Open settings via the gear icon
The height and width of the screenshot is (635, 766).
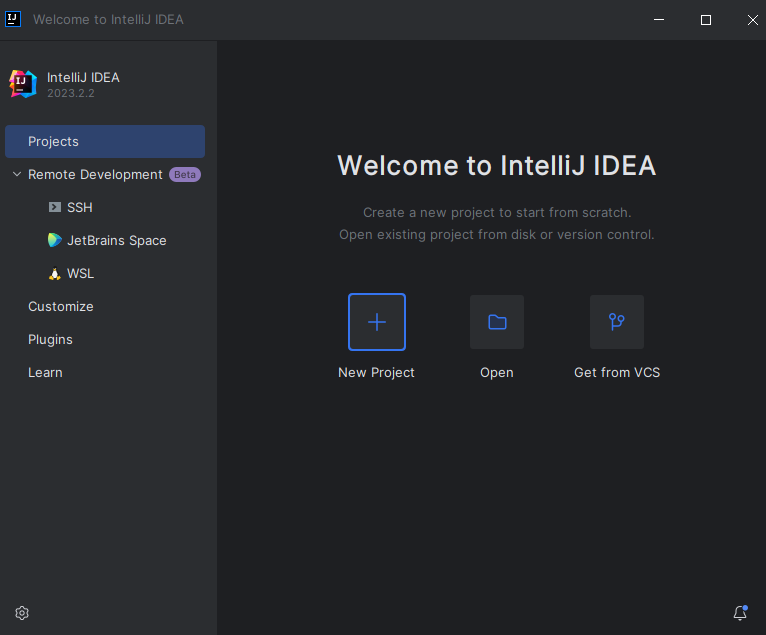[x=22, y=613]
